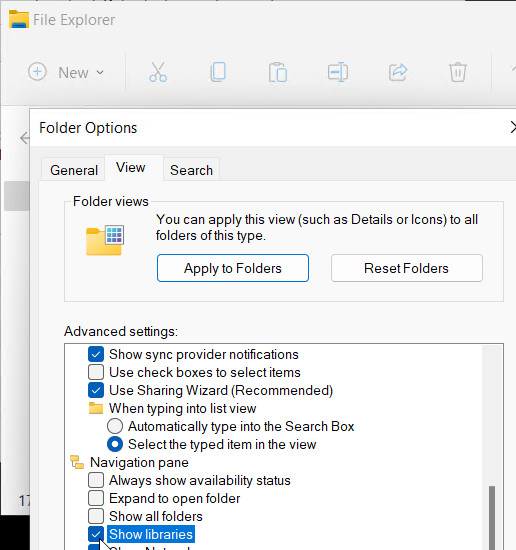Screen dimensions: 516x550
Task: Select the typed item in the view radio
Action: click(115, 444)
